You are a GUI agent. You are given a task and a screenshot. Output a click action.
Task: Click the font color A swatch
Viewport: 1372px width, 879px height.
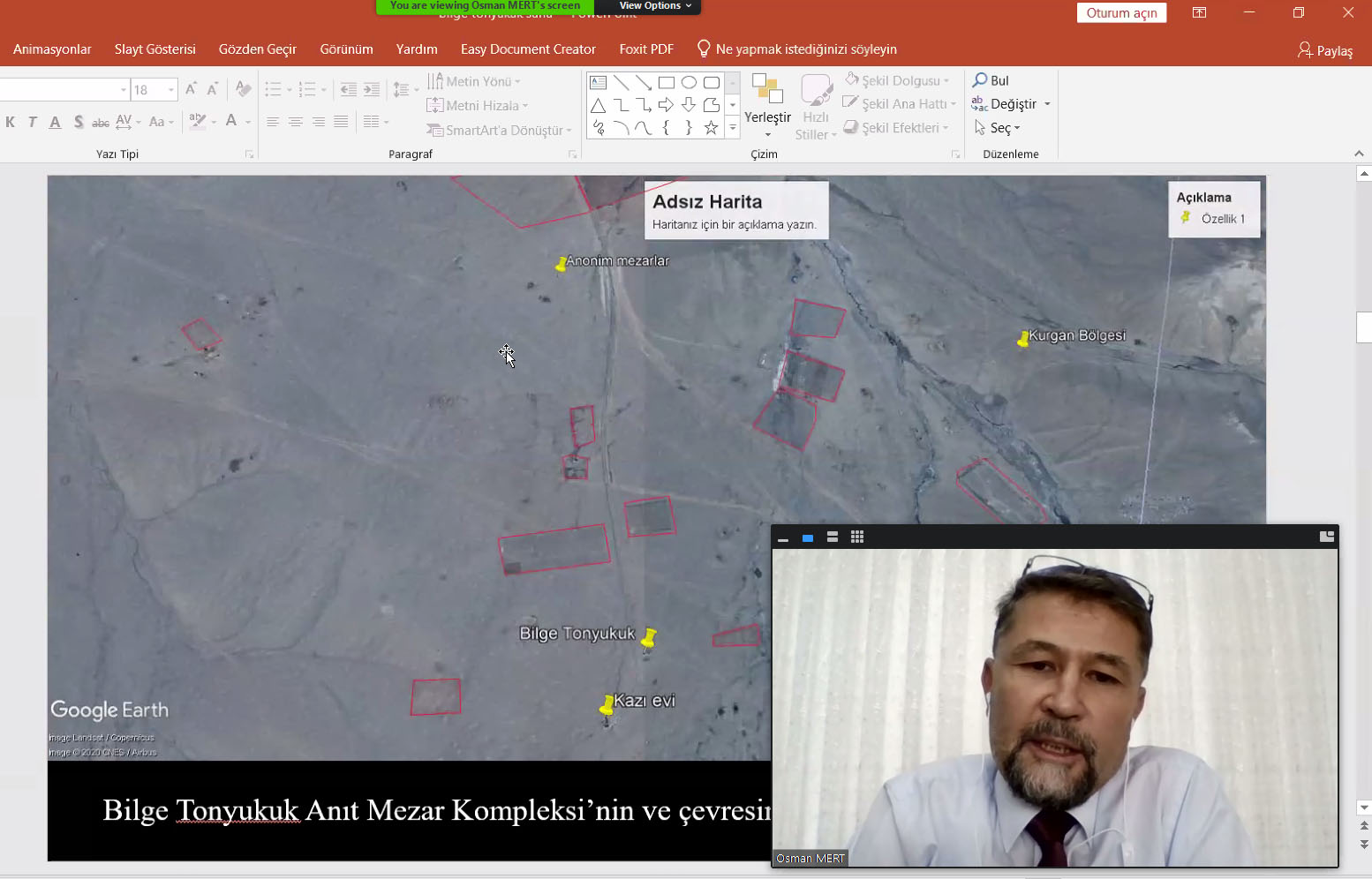pos(231,121)
